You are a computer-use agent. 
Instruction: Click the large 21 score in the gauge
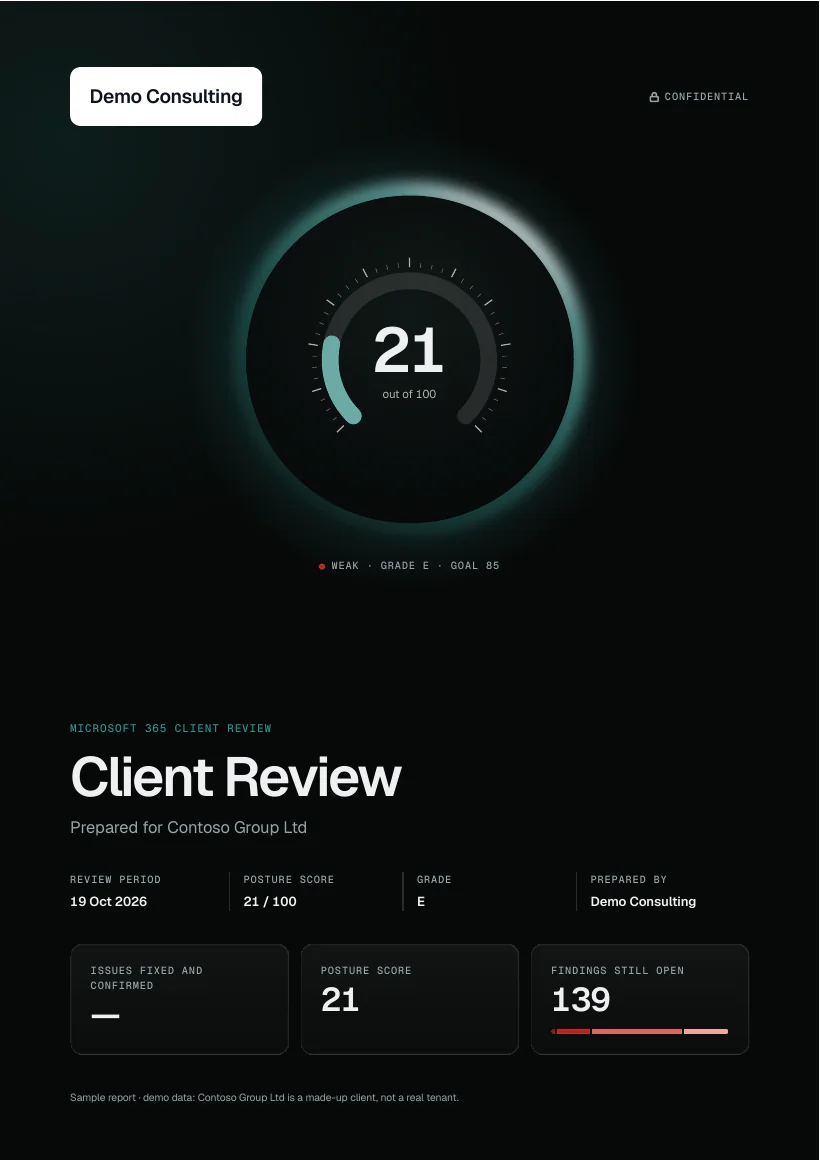409,351
